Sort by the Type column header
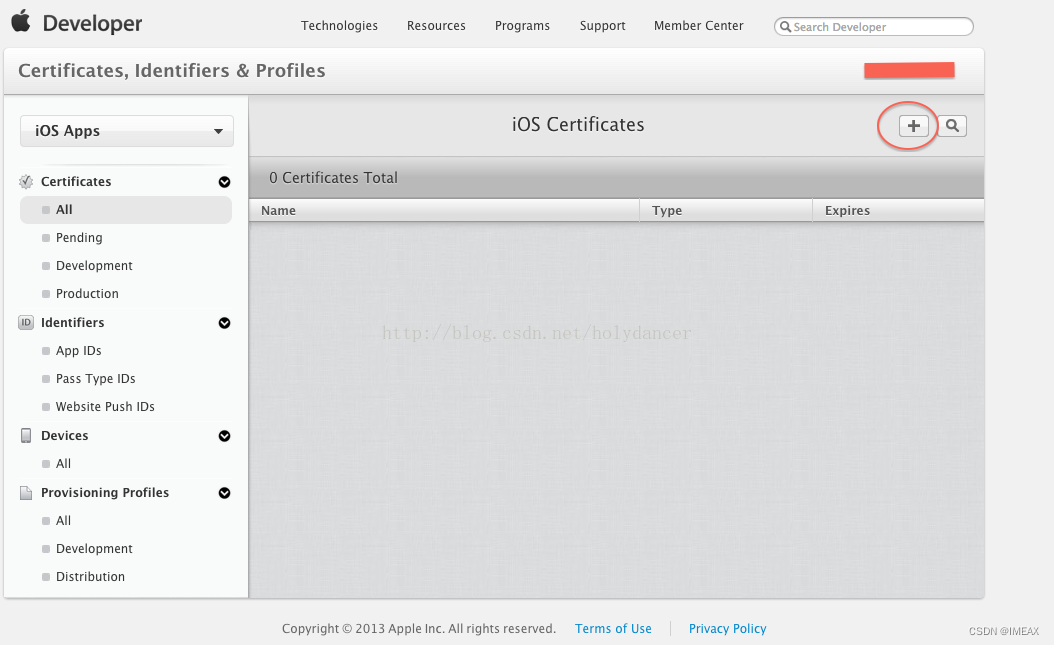1054x645 pixels. (726, 210)
